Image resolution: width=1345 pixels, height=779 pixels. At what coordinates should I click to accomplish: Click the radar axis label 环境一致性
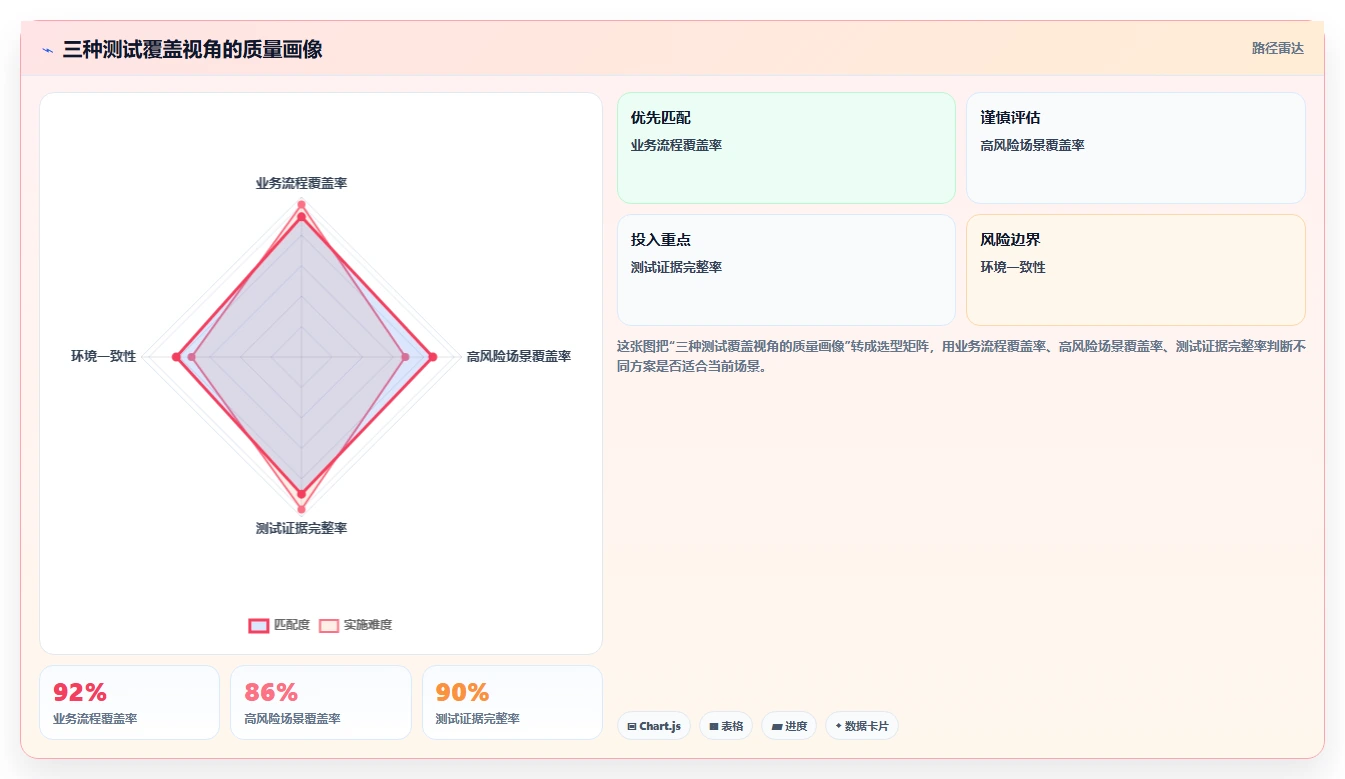pyautogui.click(x=103, y=356)
